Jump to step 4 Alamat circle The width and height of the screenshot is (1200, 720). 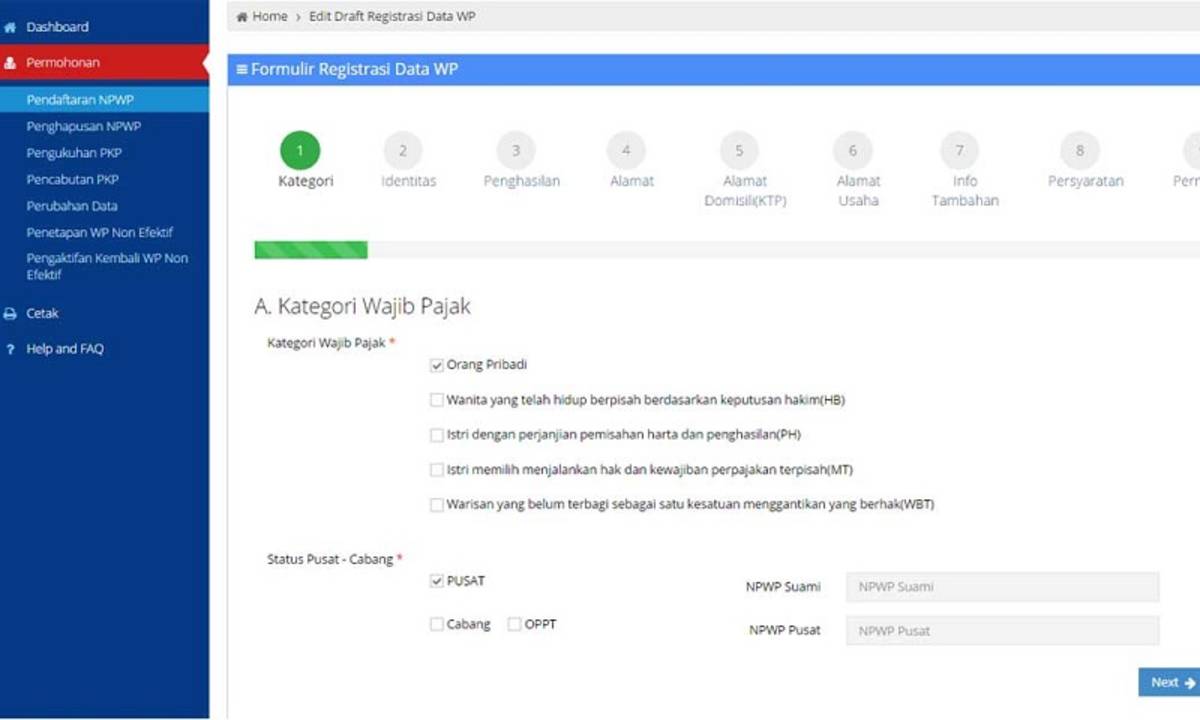coord(626,151)
